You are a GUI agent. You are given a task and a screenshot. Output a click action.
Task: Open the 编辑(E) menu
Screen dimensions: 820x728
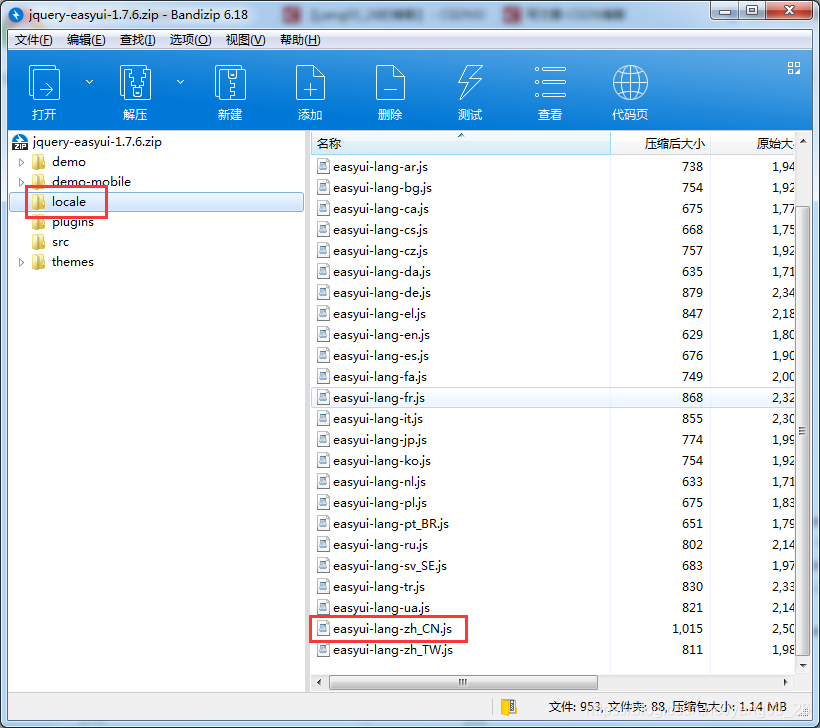click(x=86, y=40)
